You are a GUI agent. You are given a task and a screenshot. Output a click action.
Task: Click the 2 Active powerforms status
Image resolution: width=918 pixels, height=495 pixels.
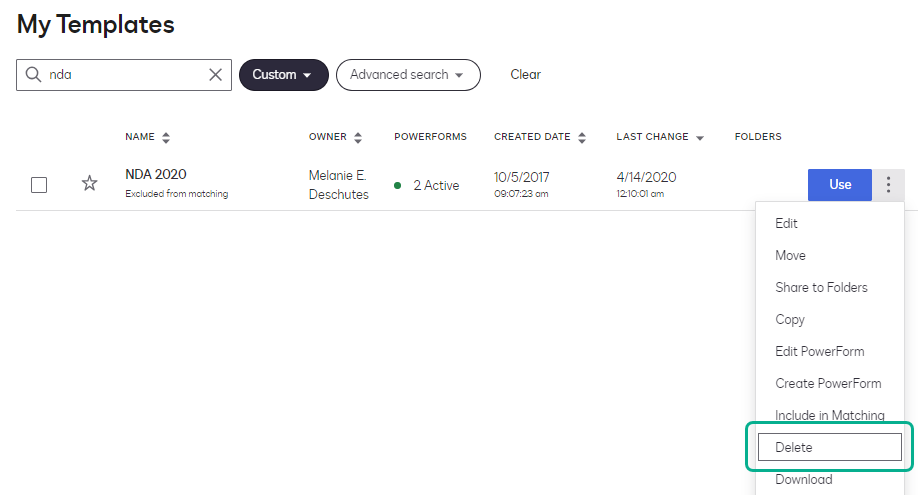(x=427, y=186)
